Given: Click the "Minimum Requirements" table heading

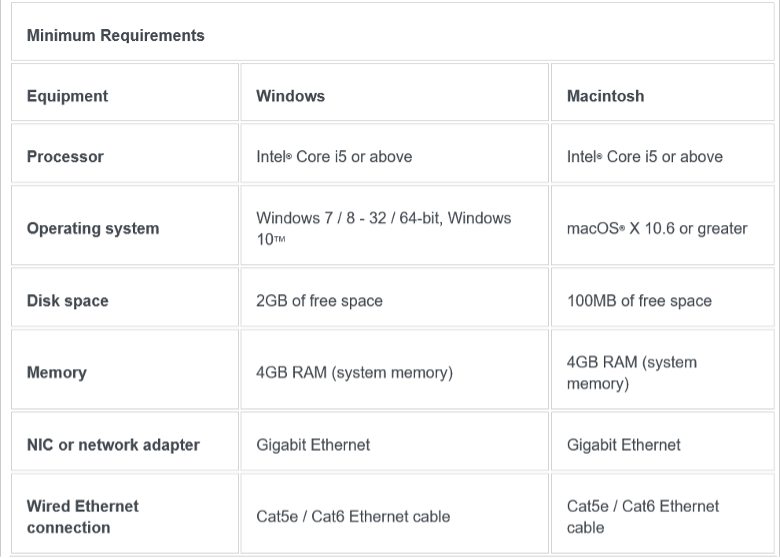Looking at the screenshot, I should point(115,35).
